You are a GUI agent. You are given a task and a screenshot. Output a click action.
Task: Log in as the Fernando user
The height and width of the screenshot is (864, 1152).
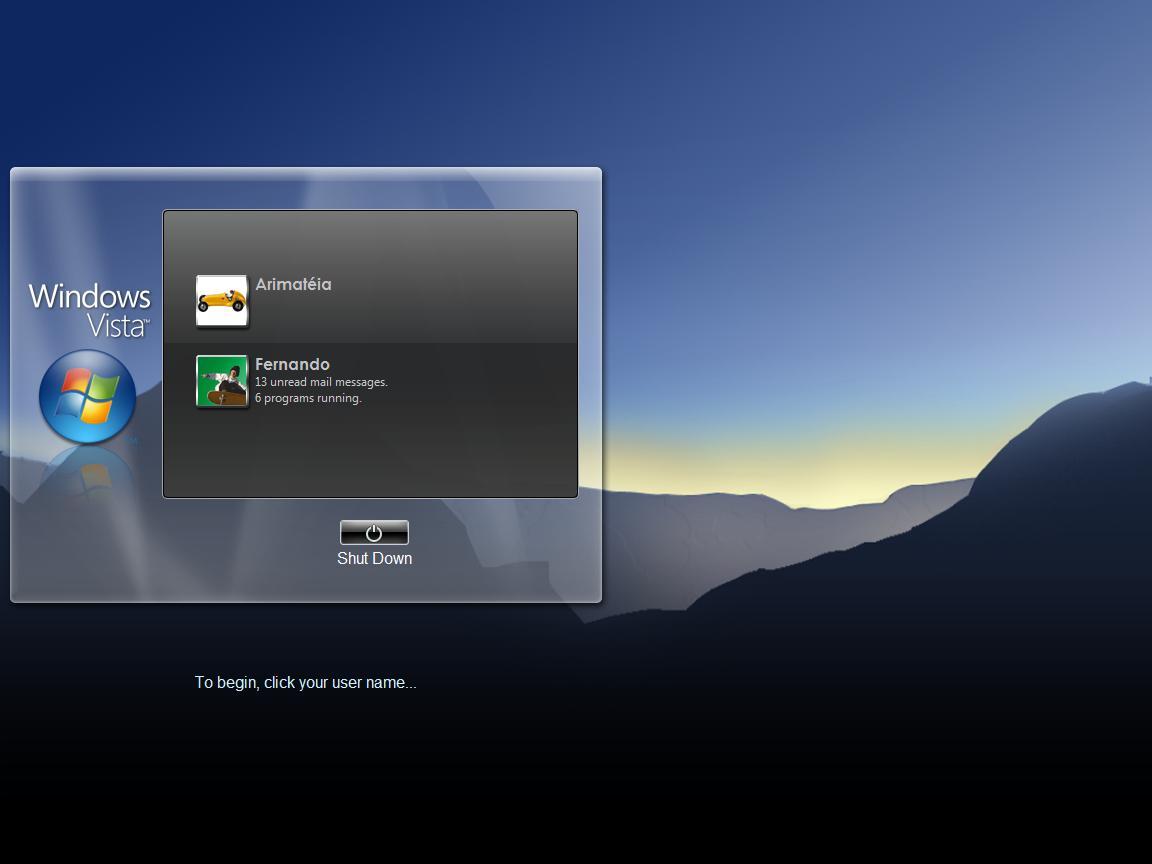(x=292, y=364)
